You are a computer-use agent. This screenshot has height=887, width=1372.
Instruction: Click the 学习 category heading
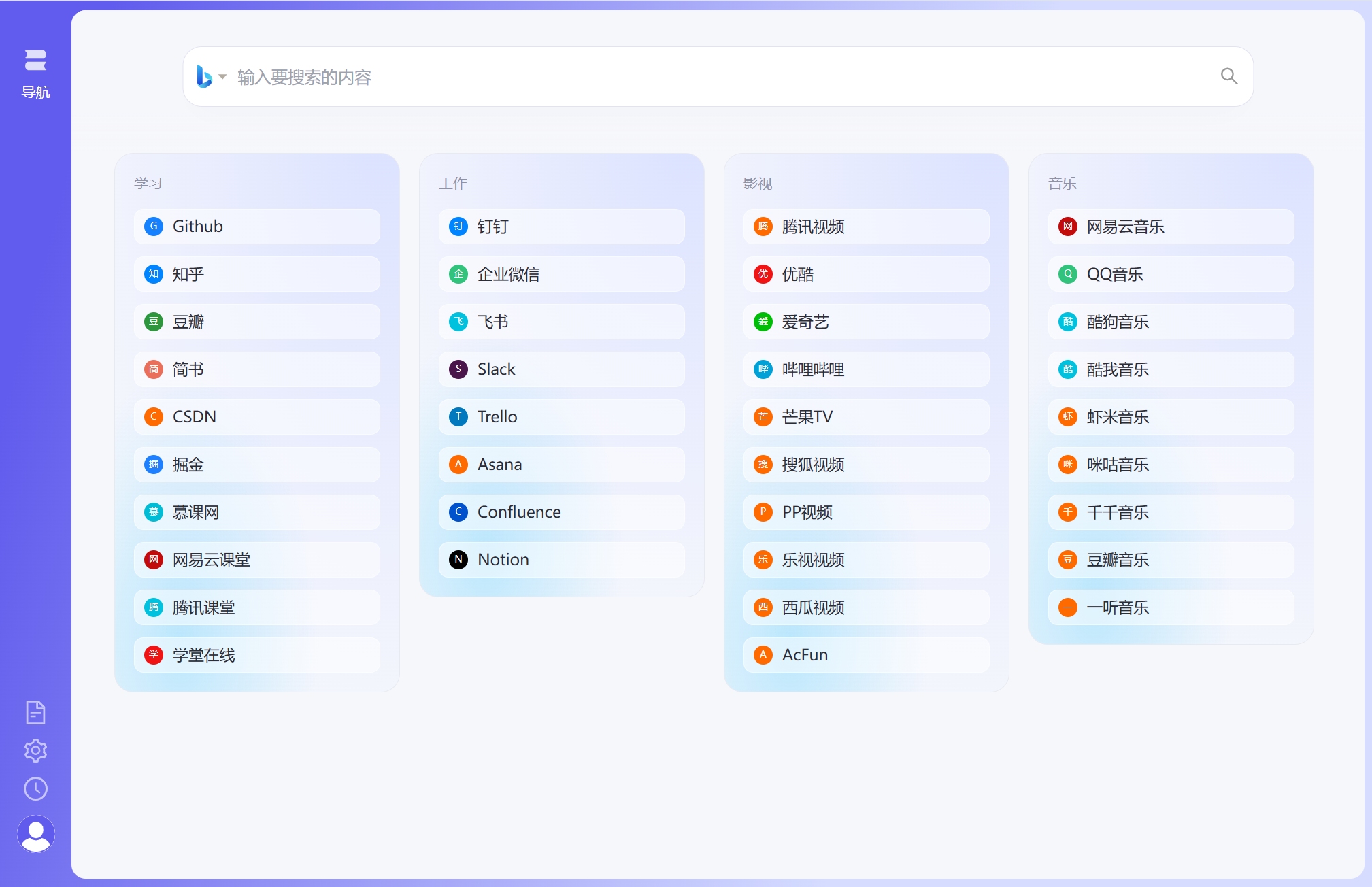(148, 183)
